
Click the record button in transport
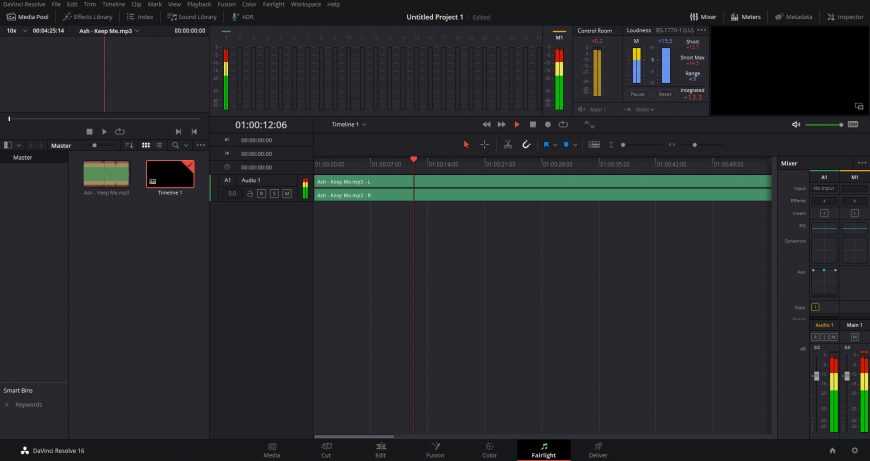pyautogui.click(x=548, y=125)
